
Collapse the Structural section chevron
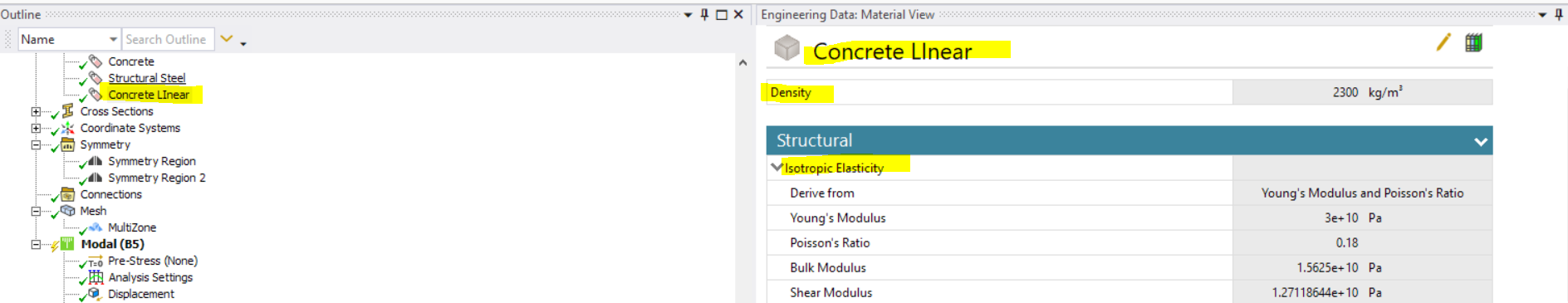pos(1480,141)
